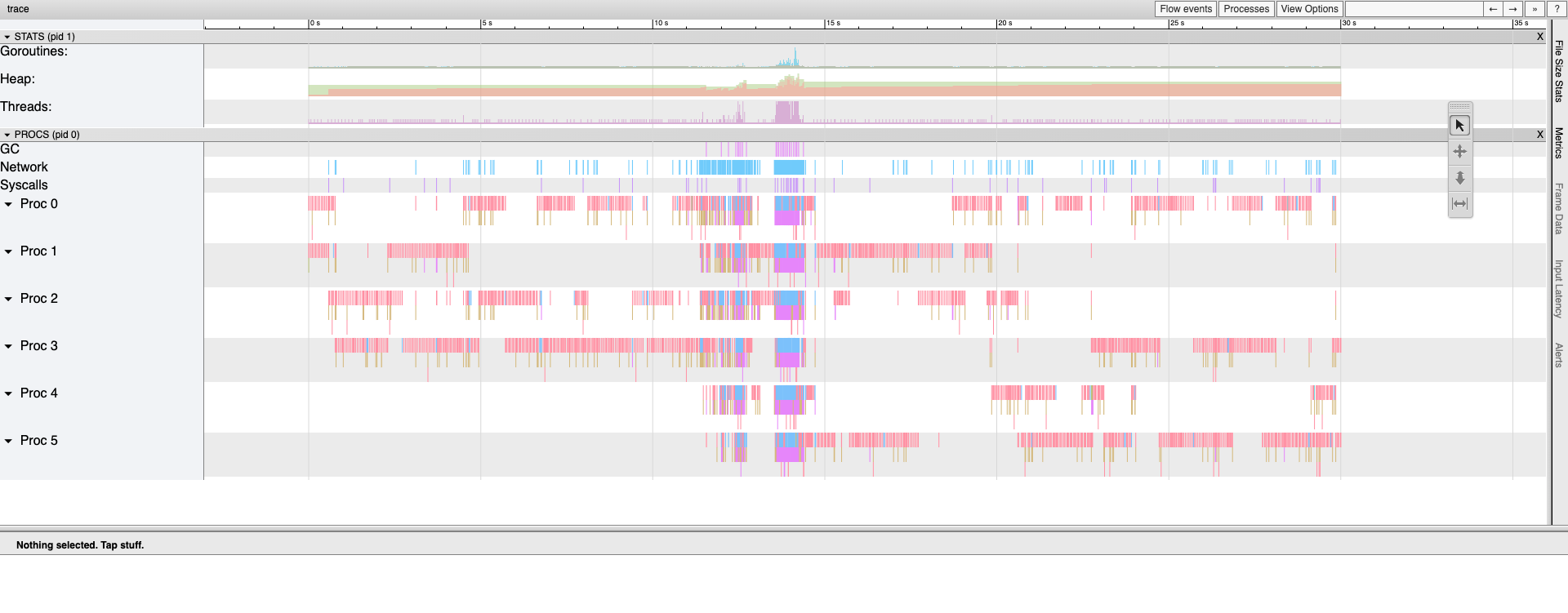Pick the timing range tool
Screen dimensions: 1568x613
coord(1459,204)
